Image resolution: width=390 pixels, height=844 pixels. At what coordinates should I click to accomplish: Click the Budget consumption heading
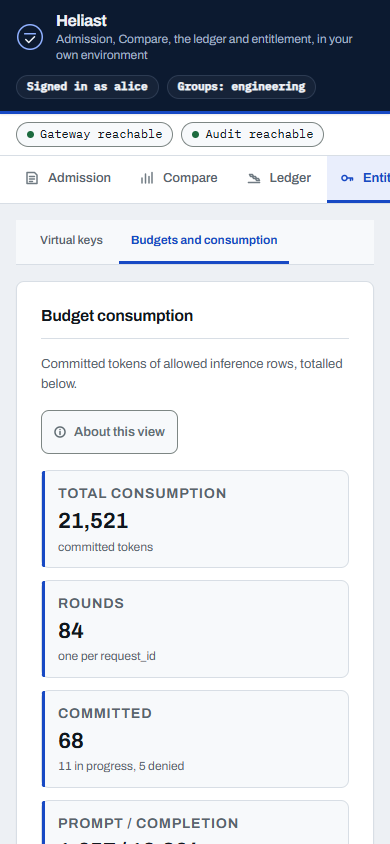coord(117,315)
